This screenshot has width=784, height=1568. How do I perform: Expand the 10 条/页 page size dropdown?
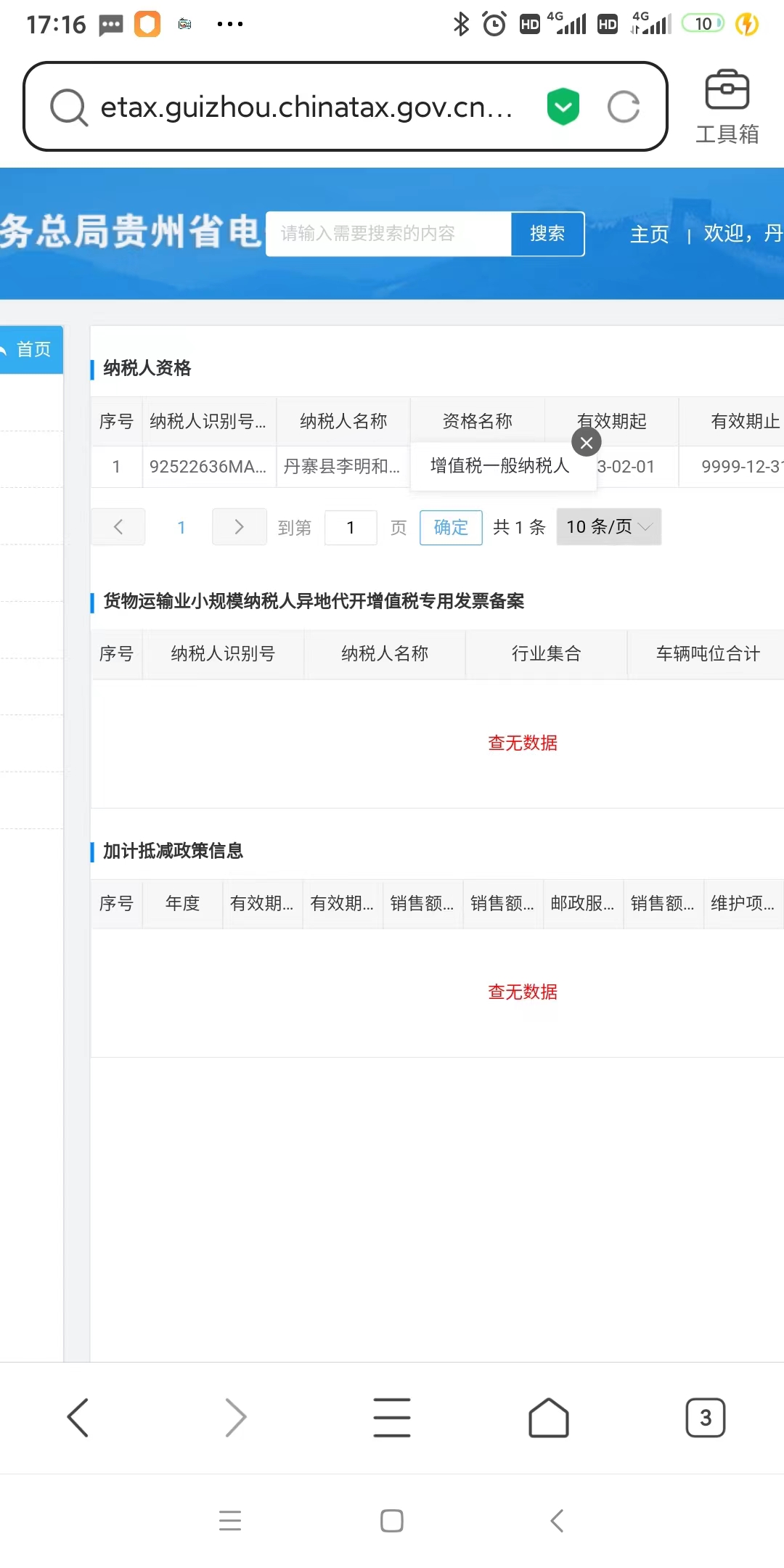608,527
